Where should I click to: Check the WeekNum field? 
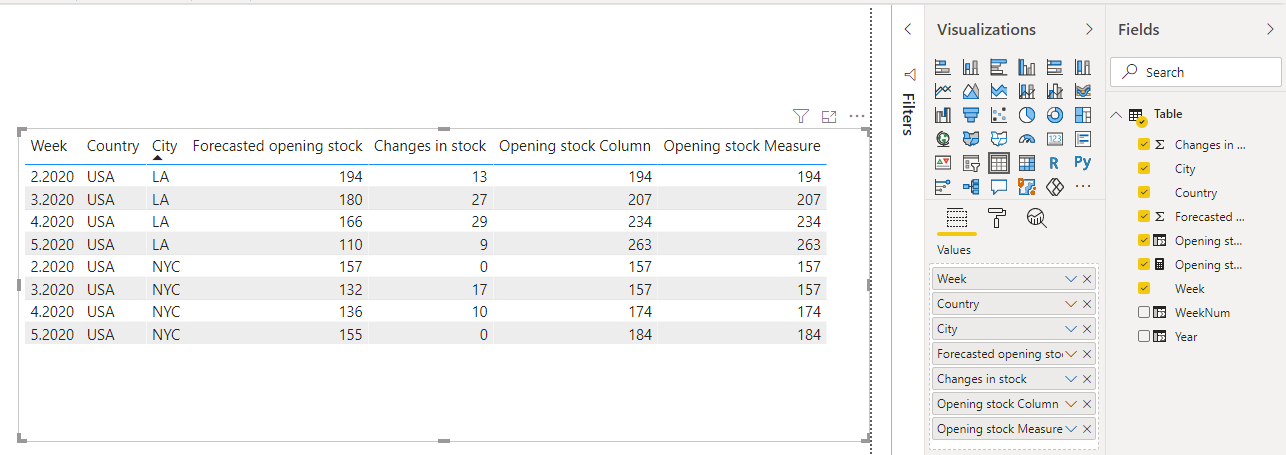[1144, 313]
